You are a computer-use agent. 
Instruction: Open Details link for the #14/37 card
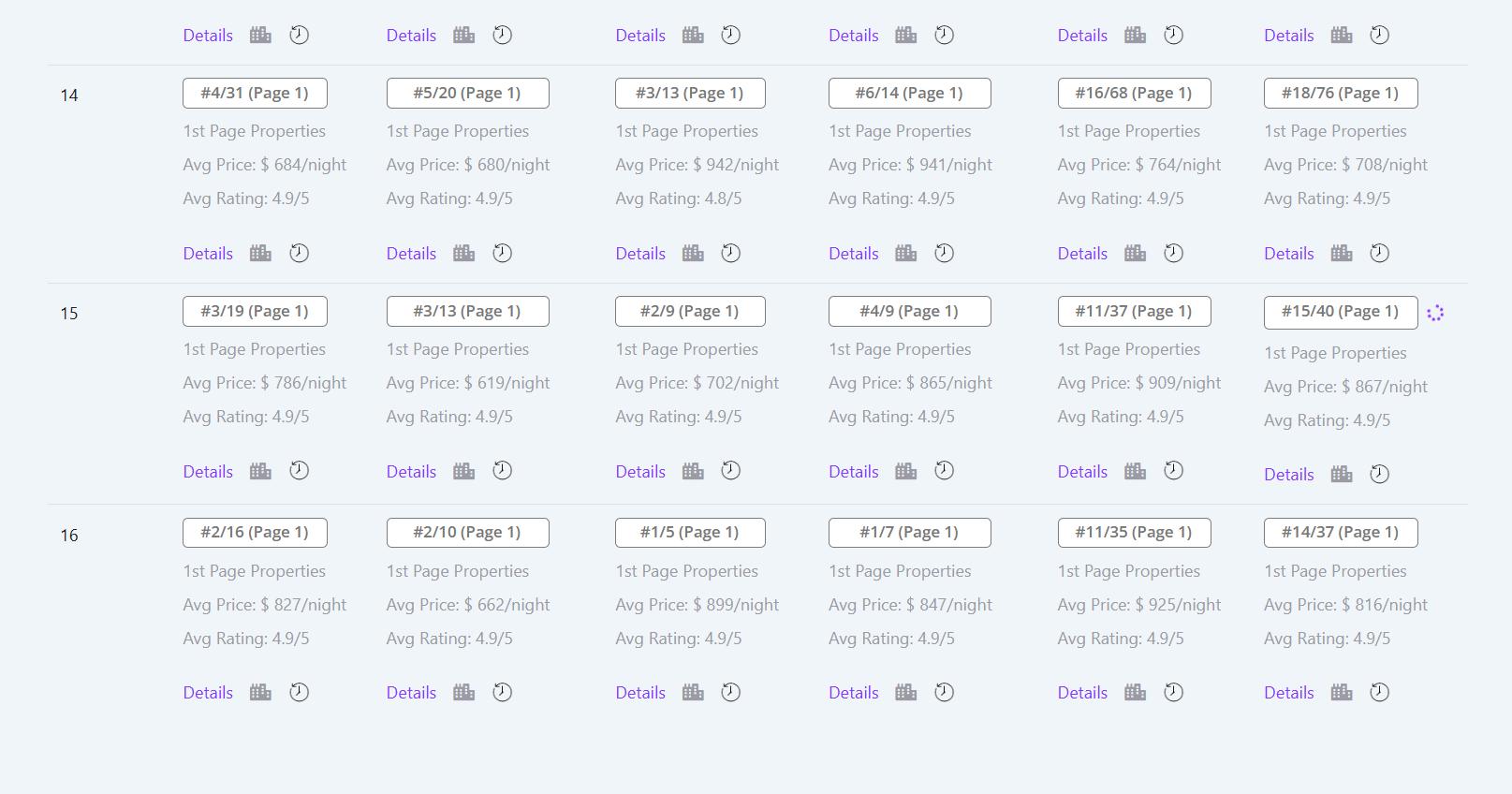(x=1289, y=692)
